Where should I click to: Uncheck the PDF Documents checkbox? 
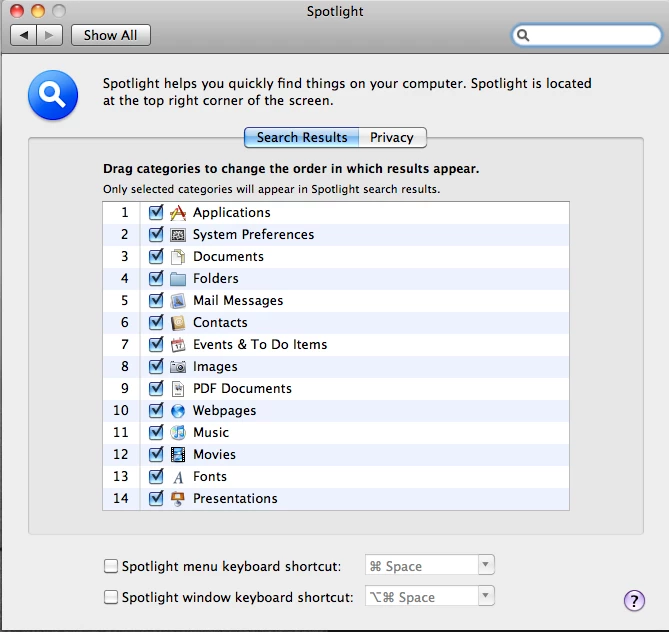[x=156, y=389]
